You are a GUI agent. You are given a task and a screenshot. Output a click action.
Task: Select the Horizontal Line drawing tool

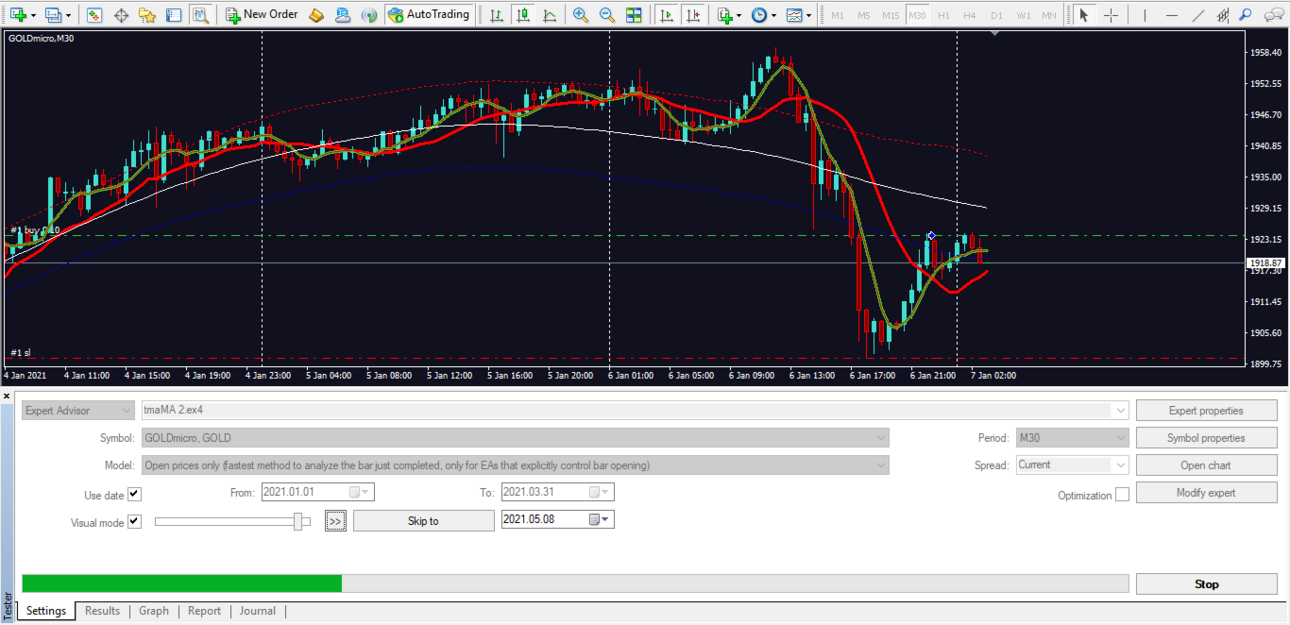[x=1172, y=15]
